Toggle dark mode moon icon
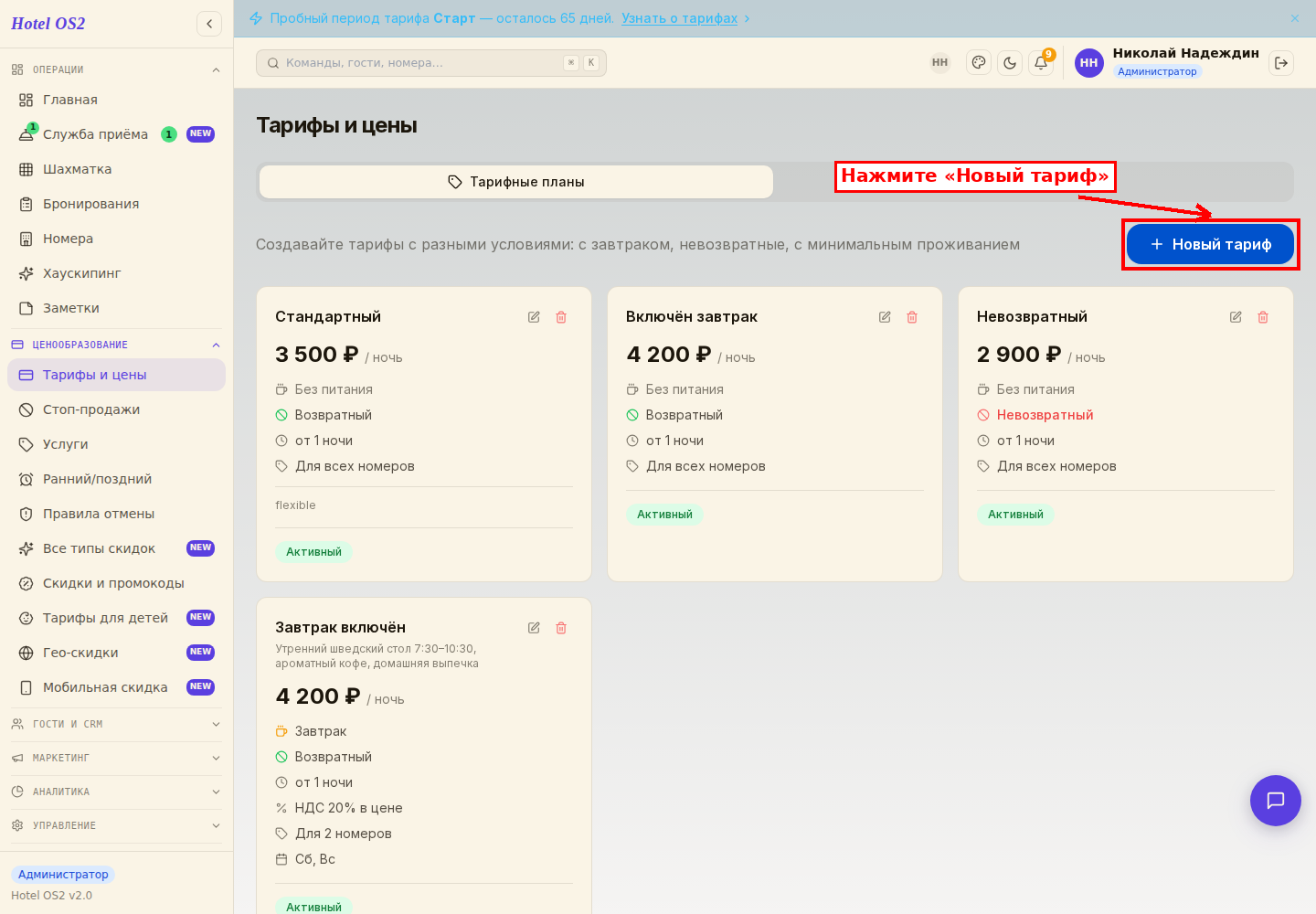 coord(1010,63)
